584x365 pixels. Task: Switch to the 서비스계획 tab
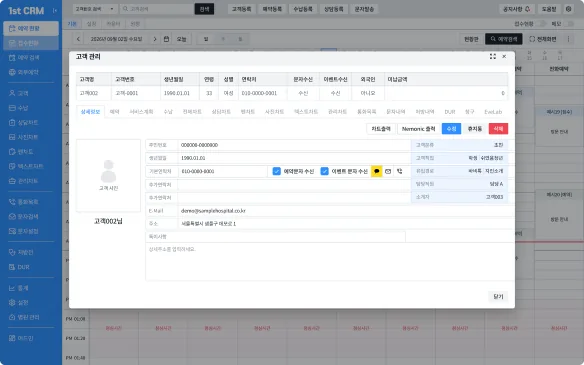point(141,112)
